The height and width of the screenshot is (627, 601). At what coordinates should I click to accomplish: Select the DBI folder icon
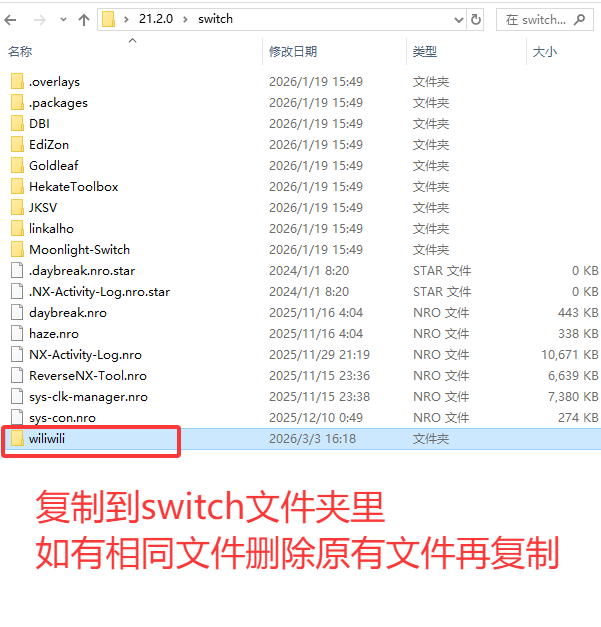click(17, 124)
